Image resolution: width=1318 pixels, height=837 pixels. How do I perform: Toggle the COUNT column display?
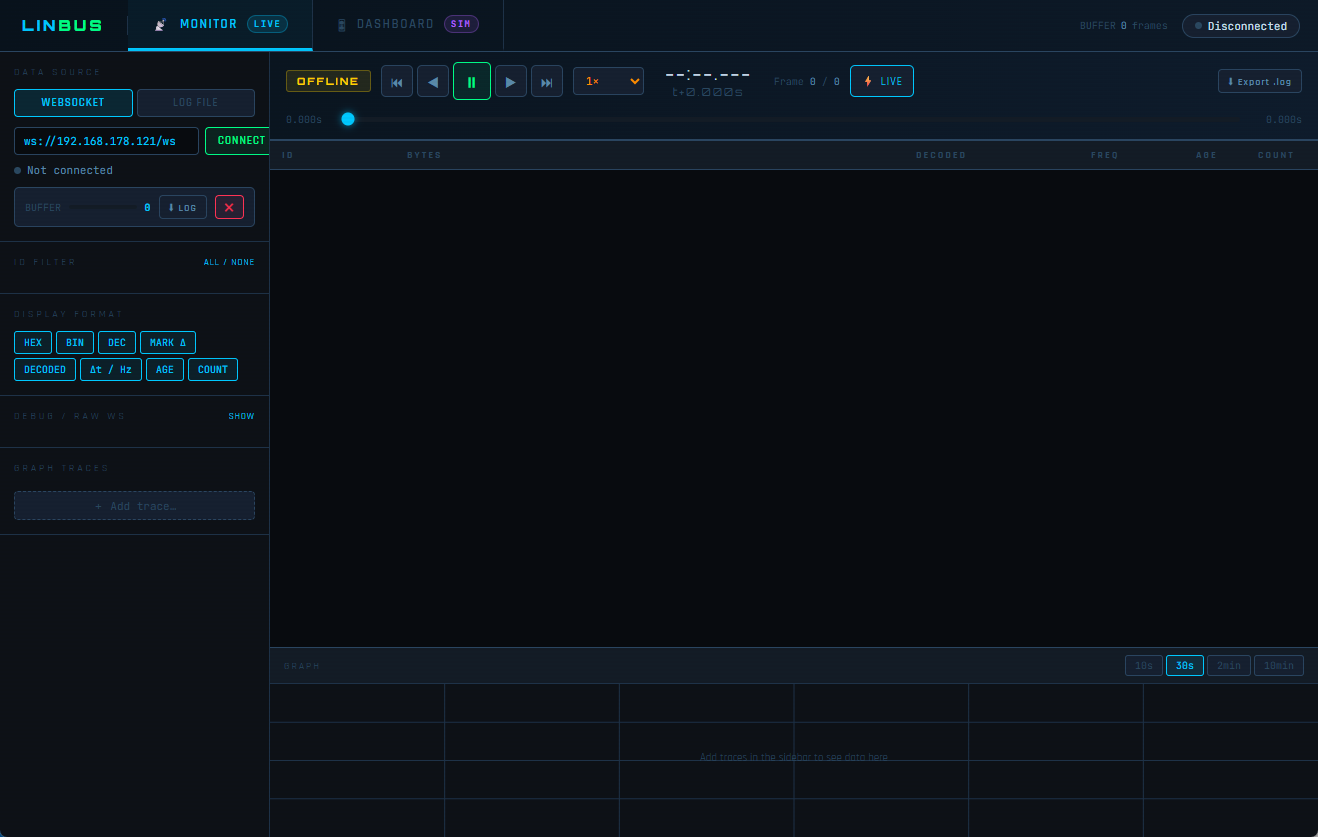(x=213, y=370)
